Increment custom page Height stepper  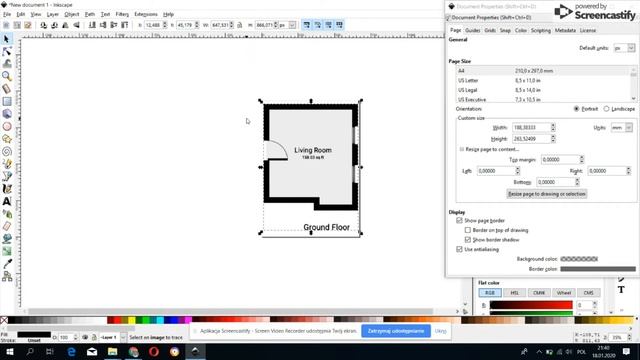point(553,137)
